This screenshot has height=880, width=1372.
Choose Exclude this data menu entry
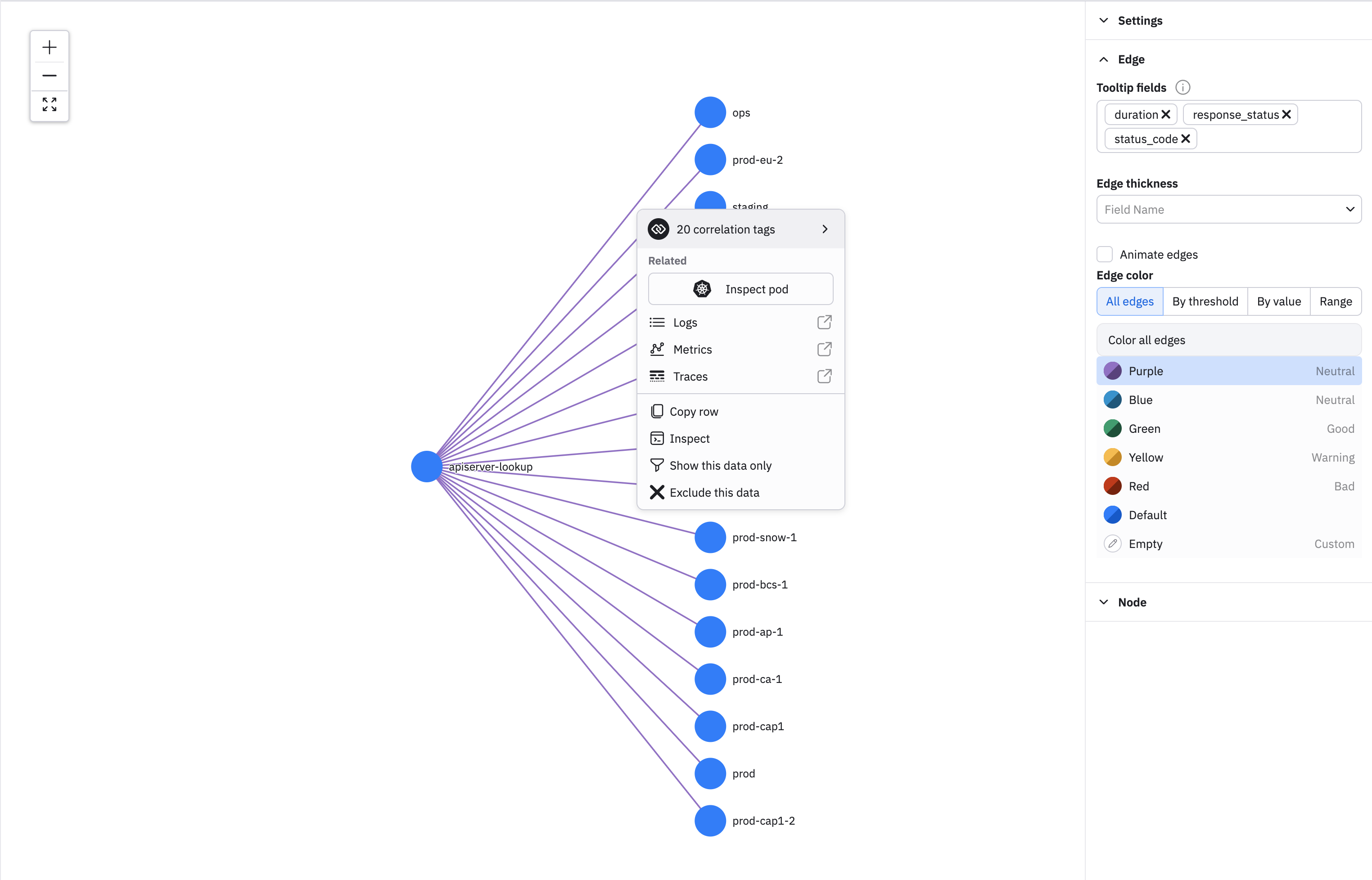(714, 492)
